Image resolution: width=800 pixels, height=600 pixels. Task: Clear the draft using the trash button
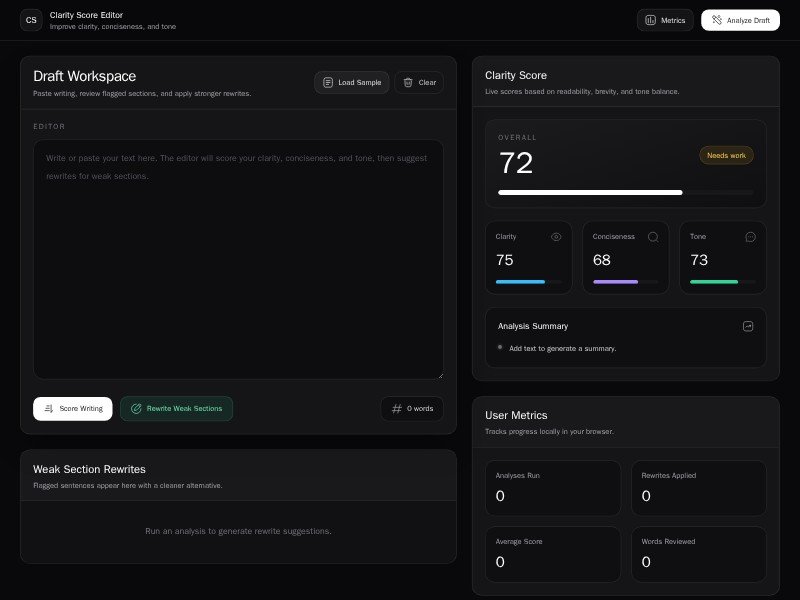point(419,82)
